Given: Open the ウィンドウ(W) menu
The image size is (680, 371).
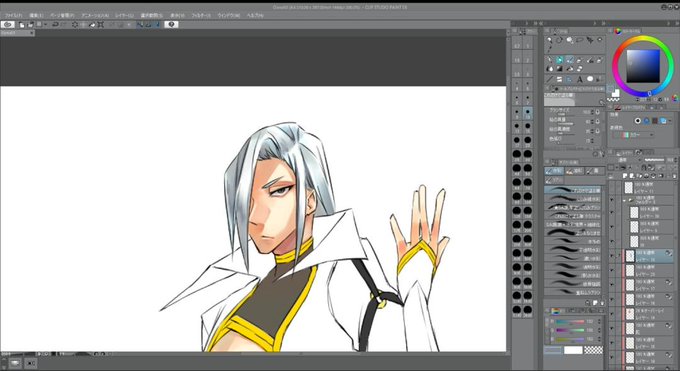Looking at the screenshot, I should (229, 15).
